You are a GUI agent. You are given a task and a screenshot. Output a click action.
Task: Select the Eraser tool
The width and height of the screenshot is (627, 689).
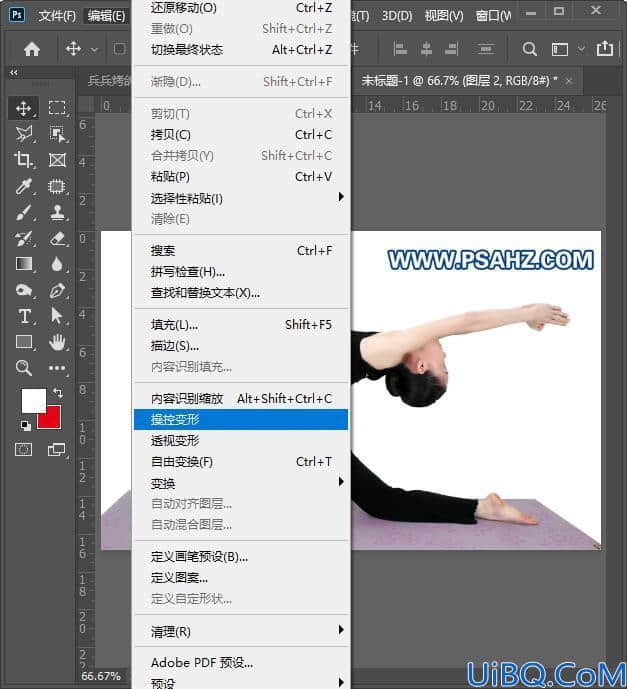(x=57, y=239)
